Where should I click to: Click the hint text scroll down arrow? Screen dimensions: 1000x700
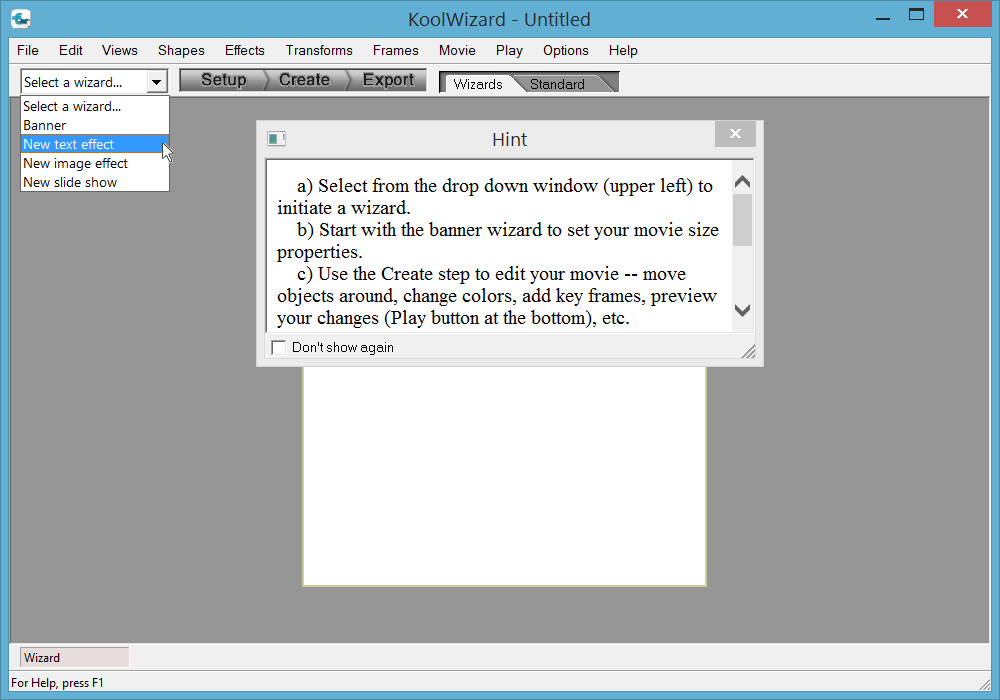coord(742,310)
